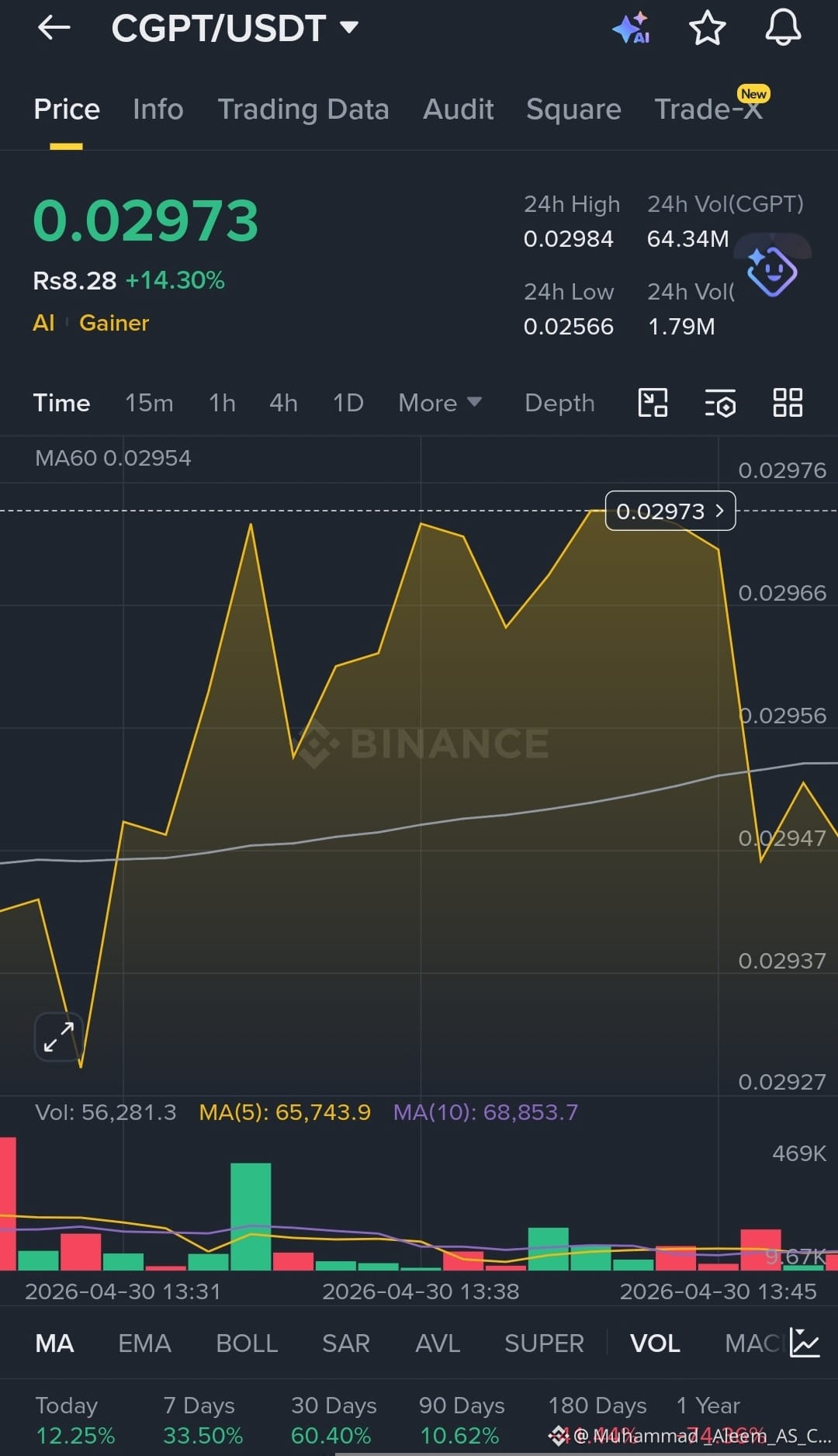Viewport: 838px width, 1456px height.
Task: Toggle the SAR indicator
Action: 346,1343
